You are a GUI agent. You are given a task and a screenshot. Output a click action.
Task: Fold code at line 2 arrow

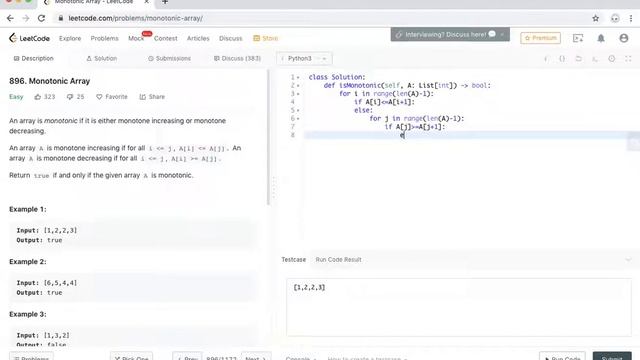298,85
